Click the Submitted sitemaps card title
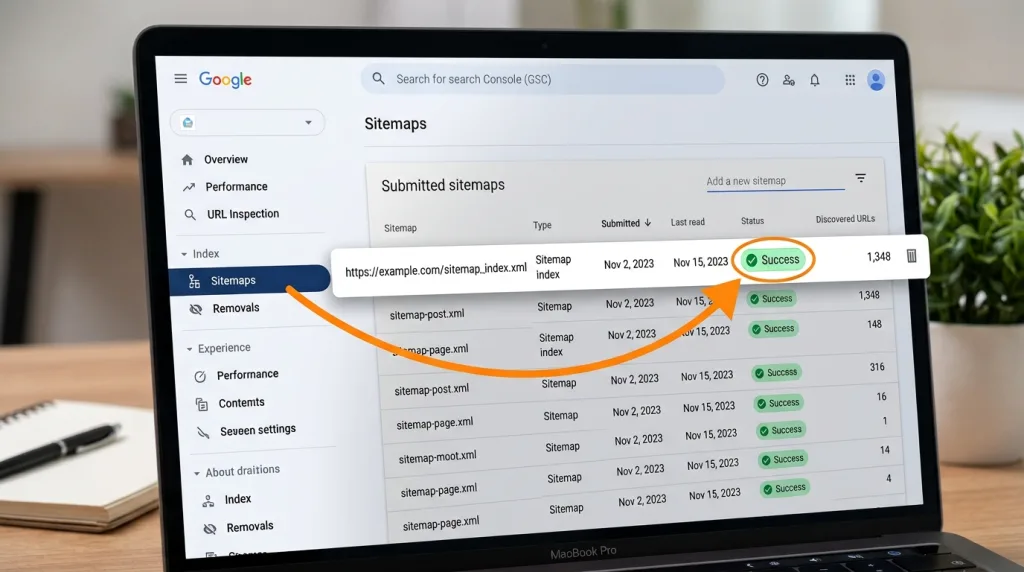Image resolution: width=1024 pixels, height=572 pixels. coord(443,185)
